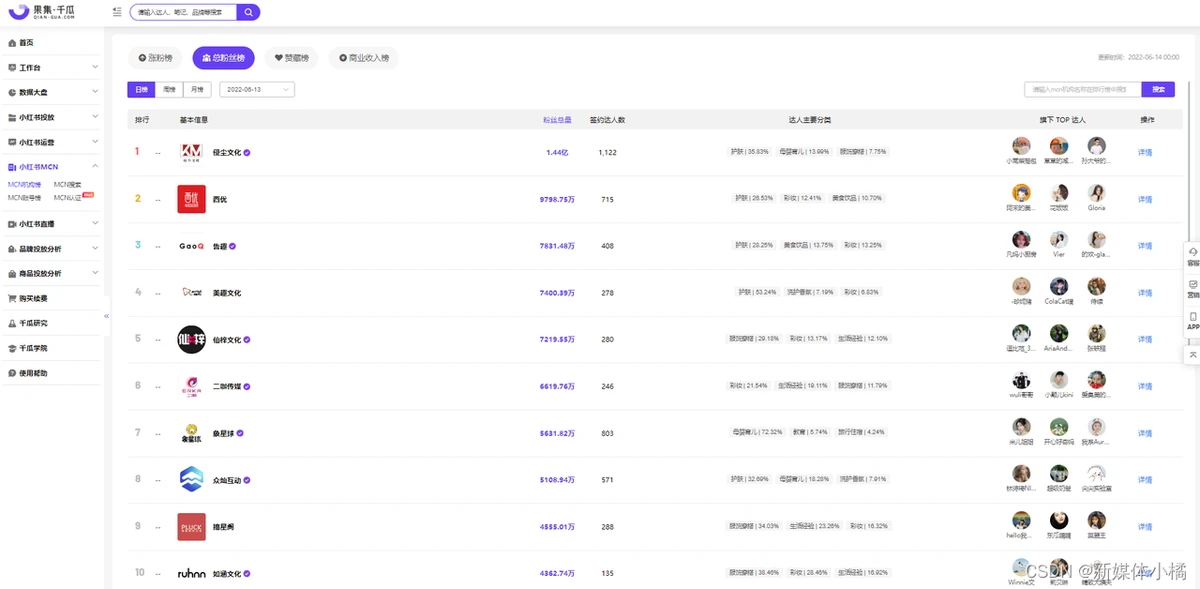Click 详情 link for 侵尘文化 row
The image size is (1200, 589).
[1145, 152]
